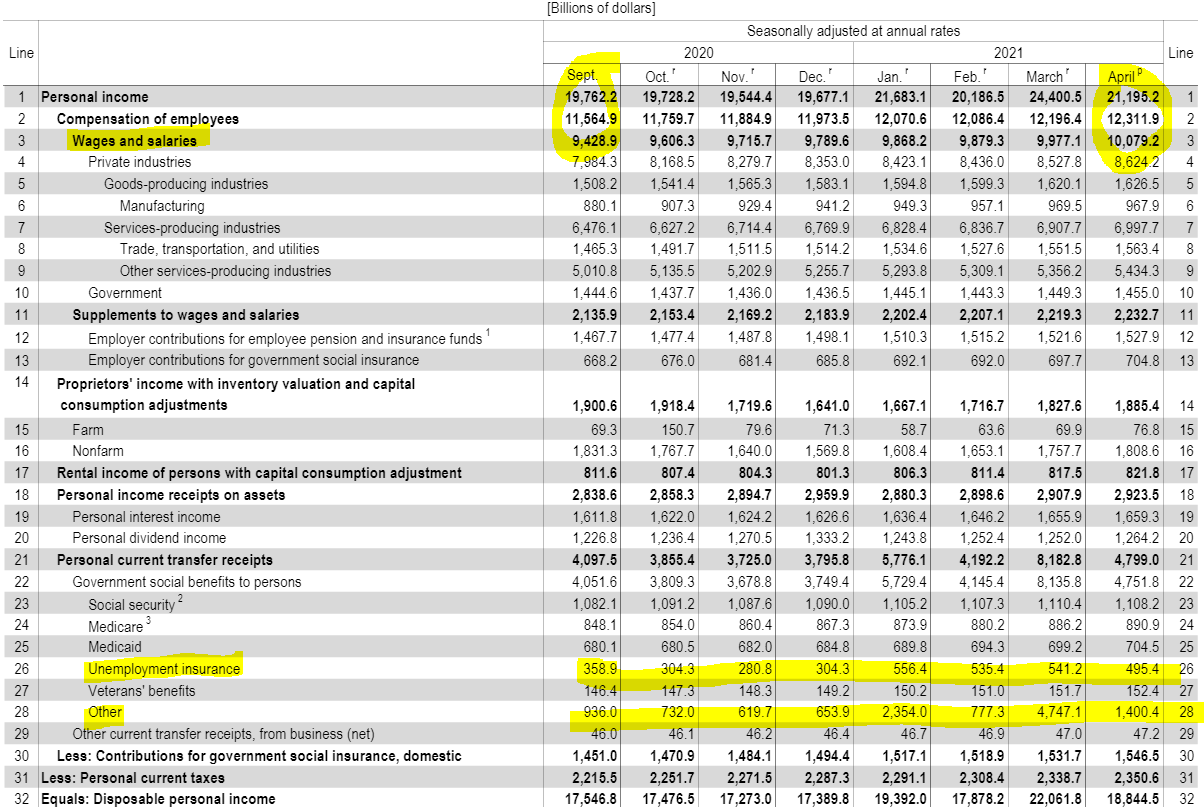Click the 'Jan.' column header
Viewport: 1204px width, 807px height.
coord(891,76)
